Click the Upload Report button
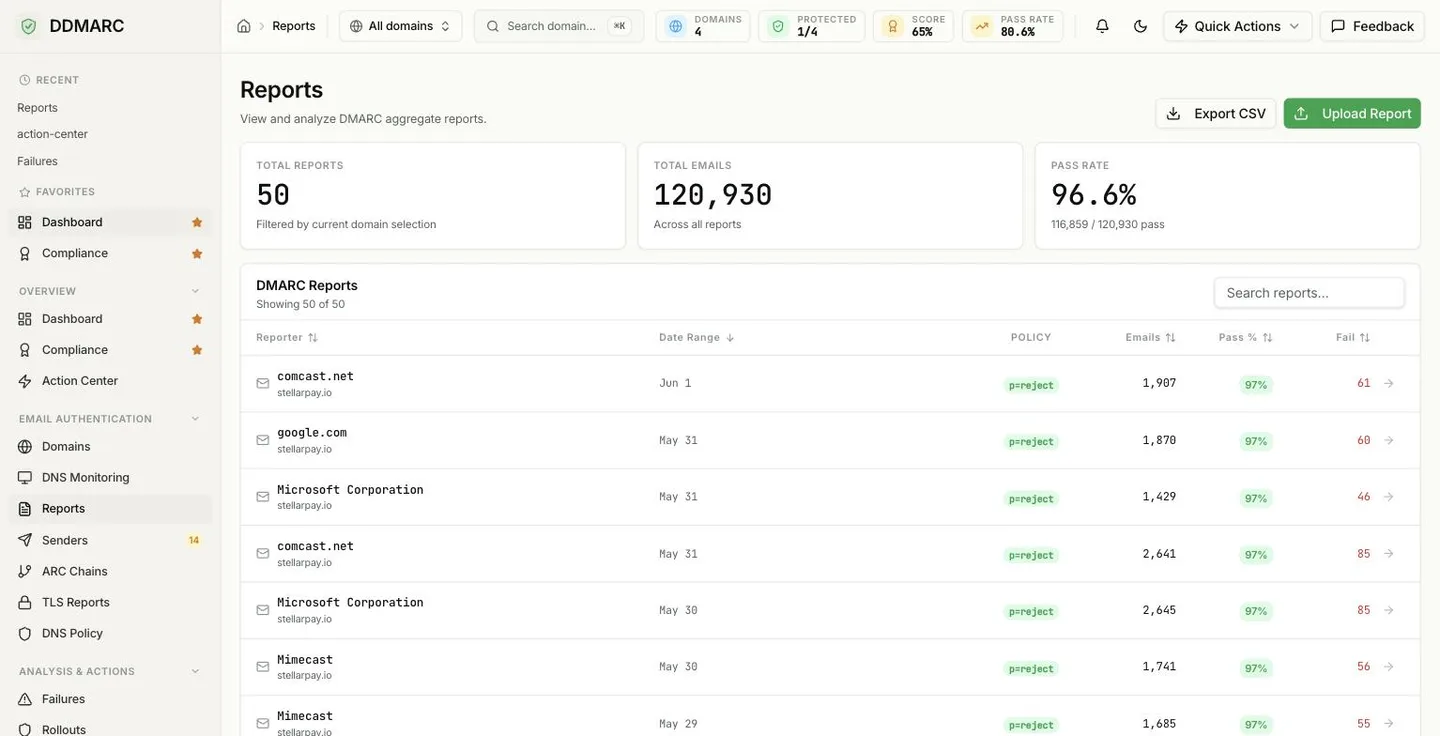Image resolution: width=1440 pixels, height=736 pixels. point(1352,113)
